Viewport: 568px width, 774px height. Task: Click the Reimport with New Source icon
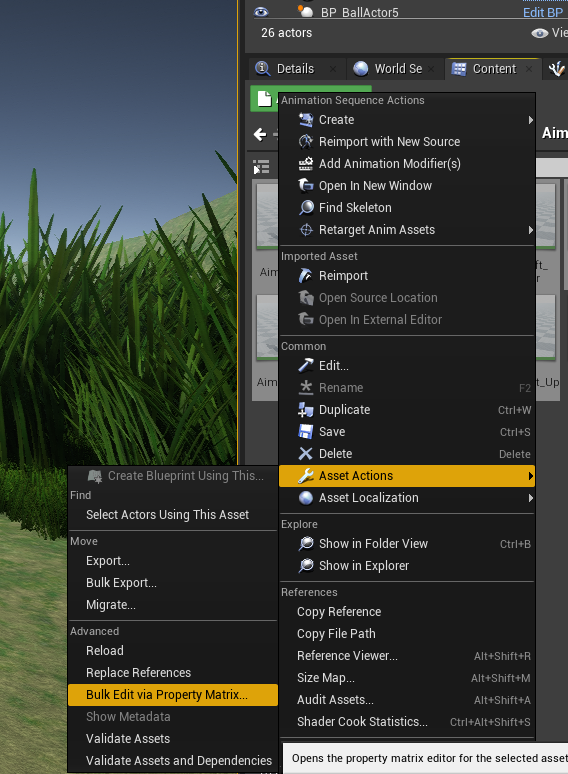tap(306, 142)
